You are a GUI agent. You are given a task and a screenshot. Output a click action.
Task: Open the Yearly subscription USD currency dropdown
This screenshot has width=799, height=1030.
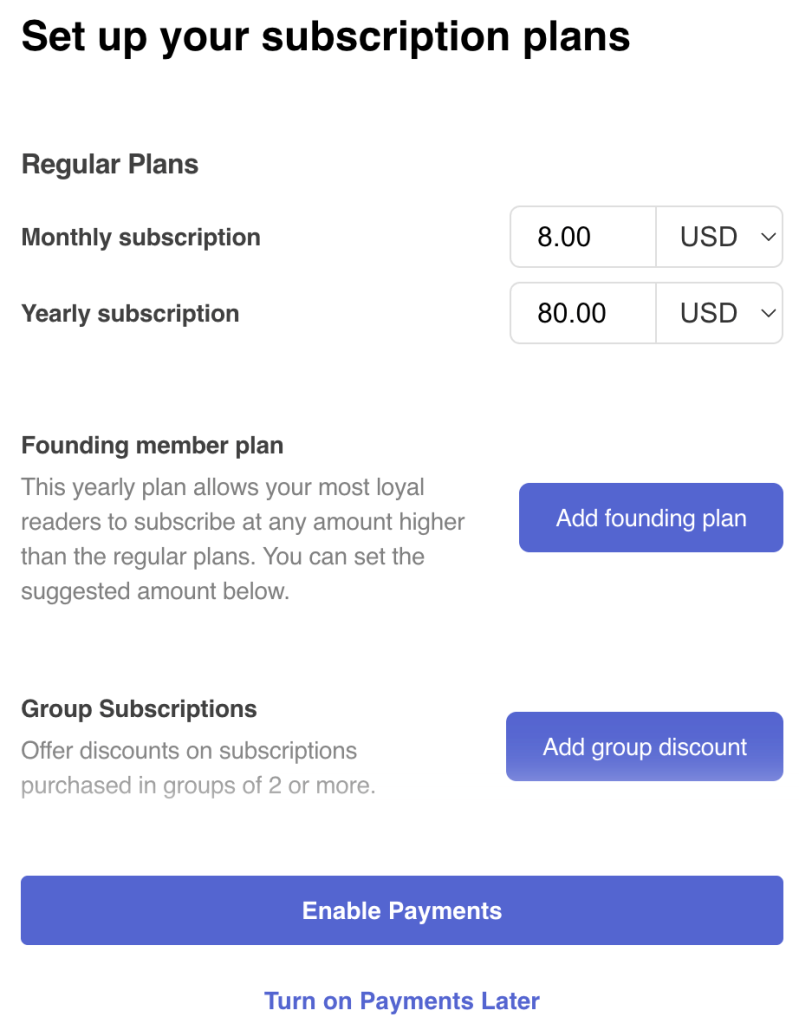[719, 313]
